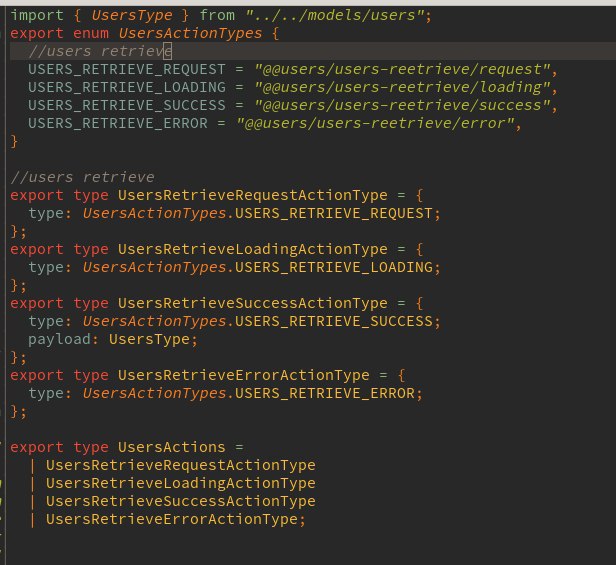This screenshot has width=616, height=565.
Task: Click UsersRetrieveLoadingActionType in the union list
Action: [x=181, y=484]
